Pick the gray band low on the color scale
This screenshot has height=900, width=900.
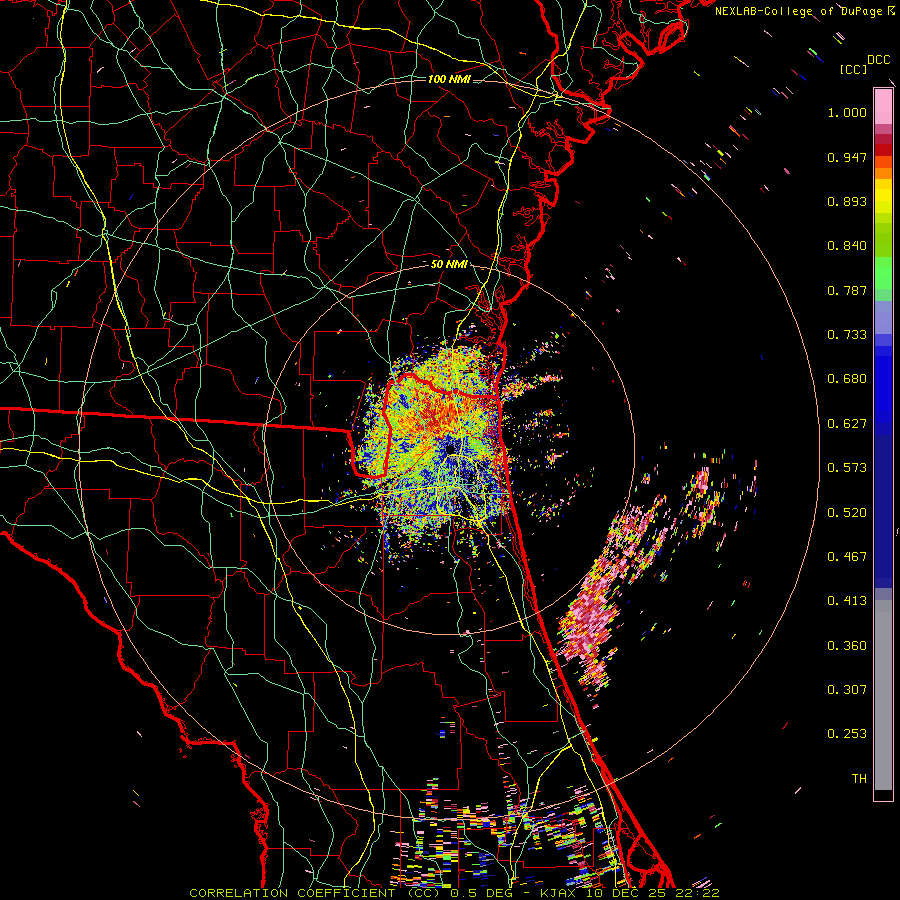883,695
